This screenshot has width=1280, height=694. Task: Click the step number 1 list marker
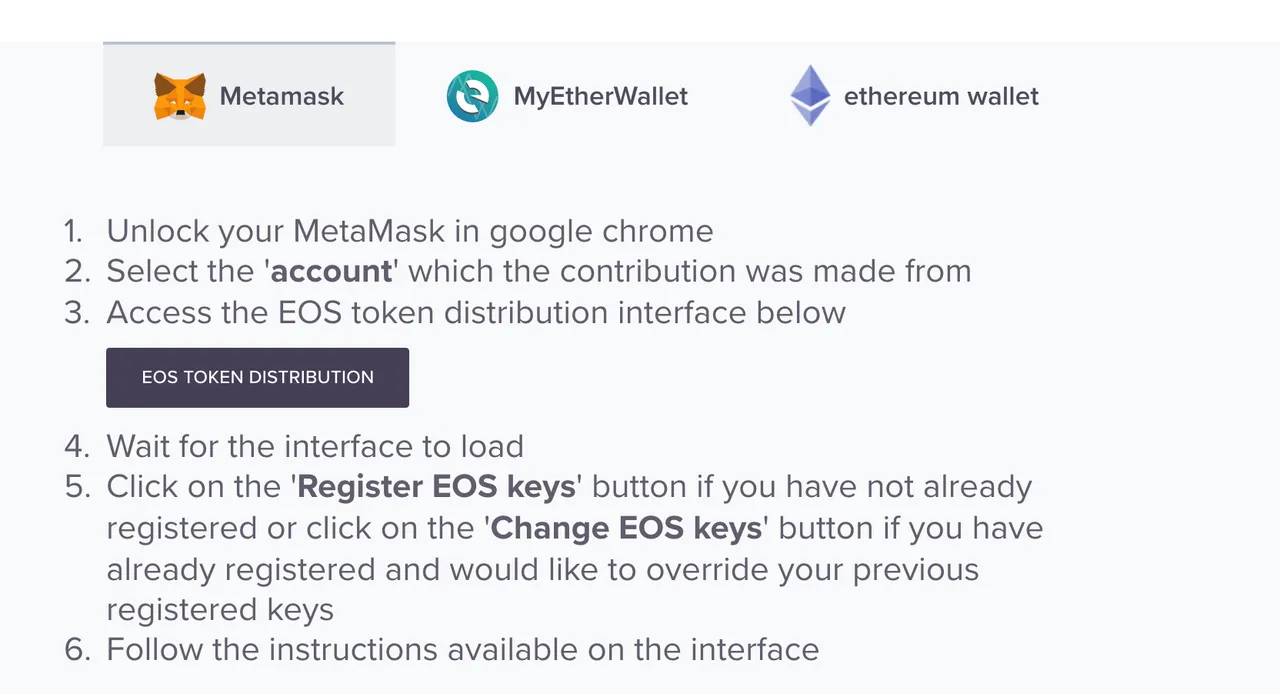[73, 232]
